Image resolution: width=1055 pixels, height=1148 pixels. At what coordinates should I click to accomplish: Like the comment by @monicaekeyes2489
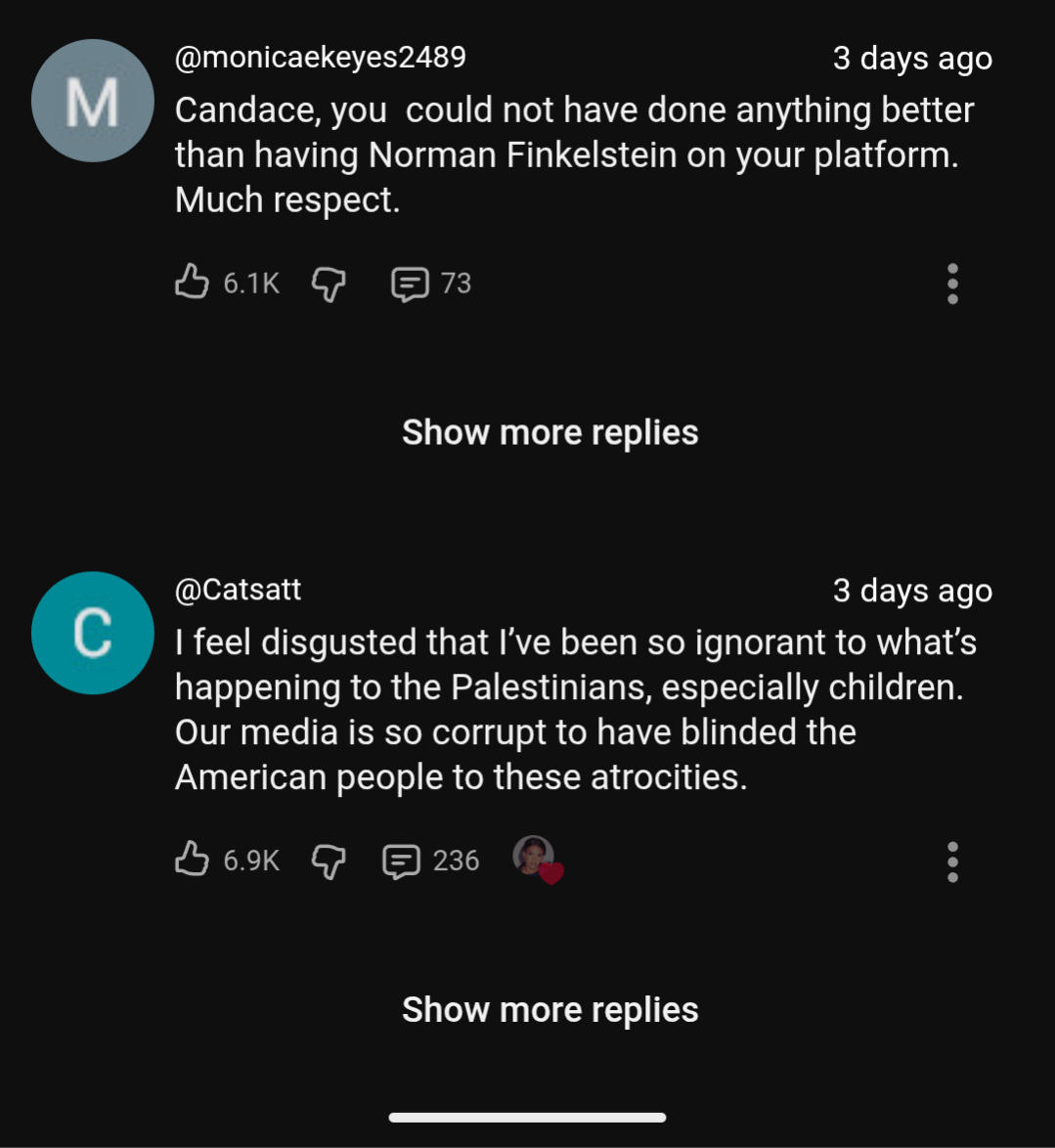click(x=192, y=283)
